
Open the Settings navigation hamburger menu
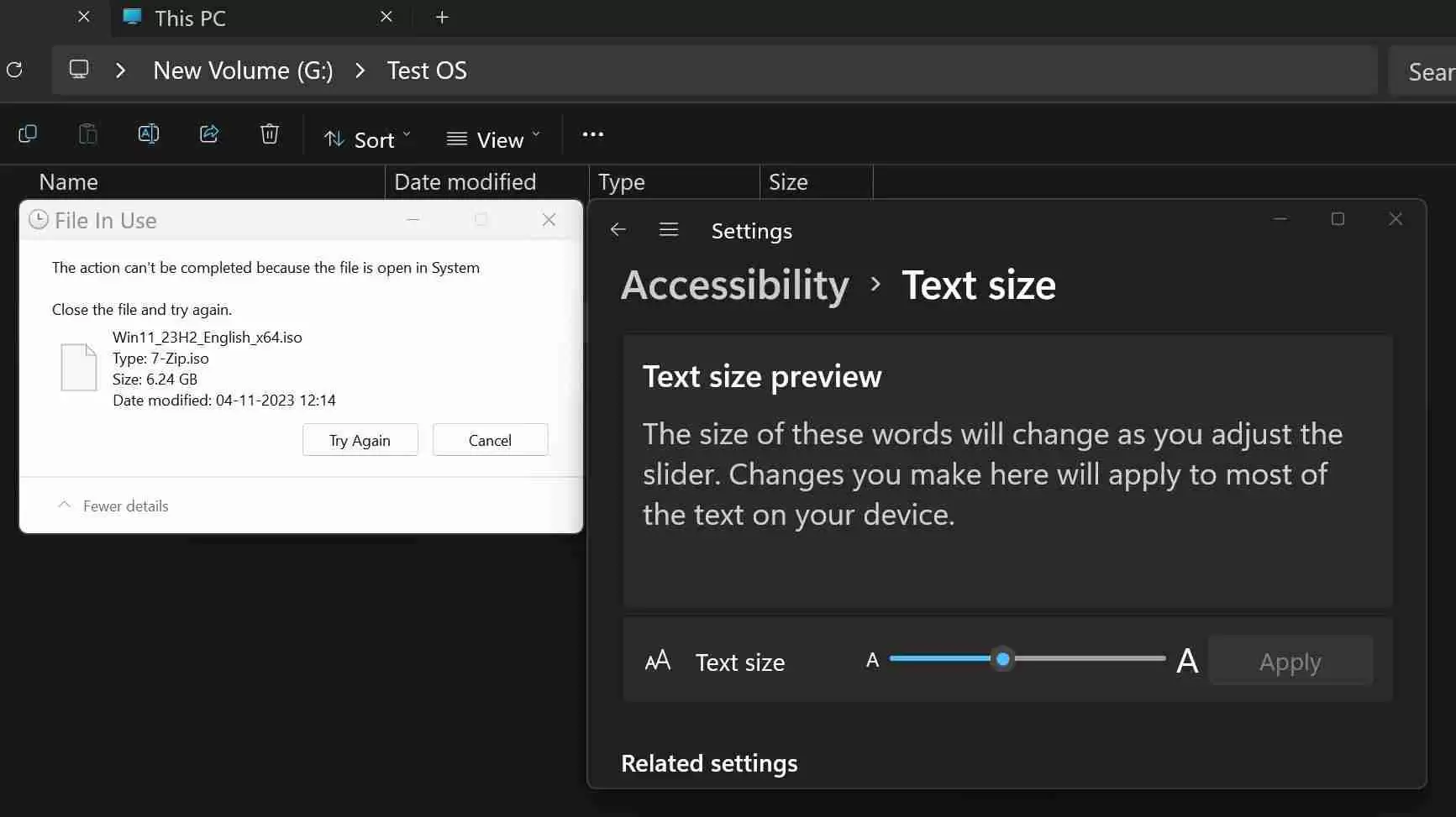click(669, 229)
